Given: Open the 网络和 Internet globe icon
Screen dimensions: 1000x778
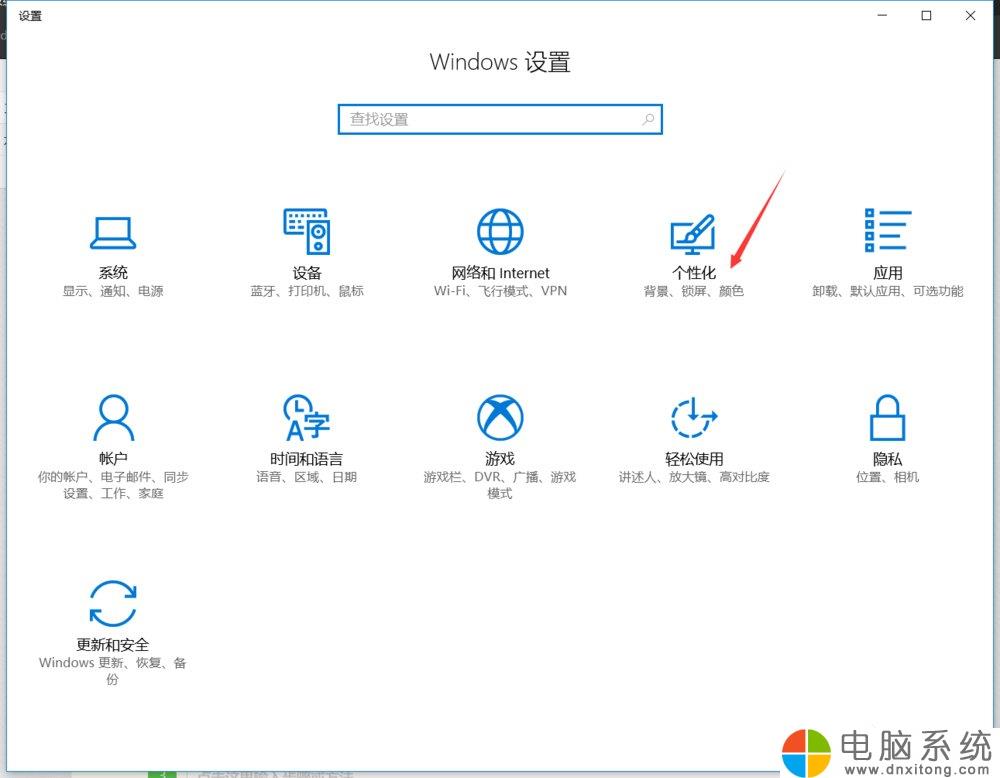Looking at the screenshot, I should click(500, 231).
